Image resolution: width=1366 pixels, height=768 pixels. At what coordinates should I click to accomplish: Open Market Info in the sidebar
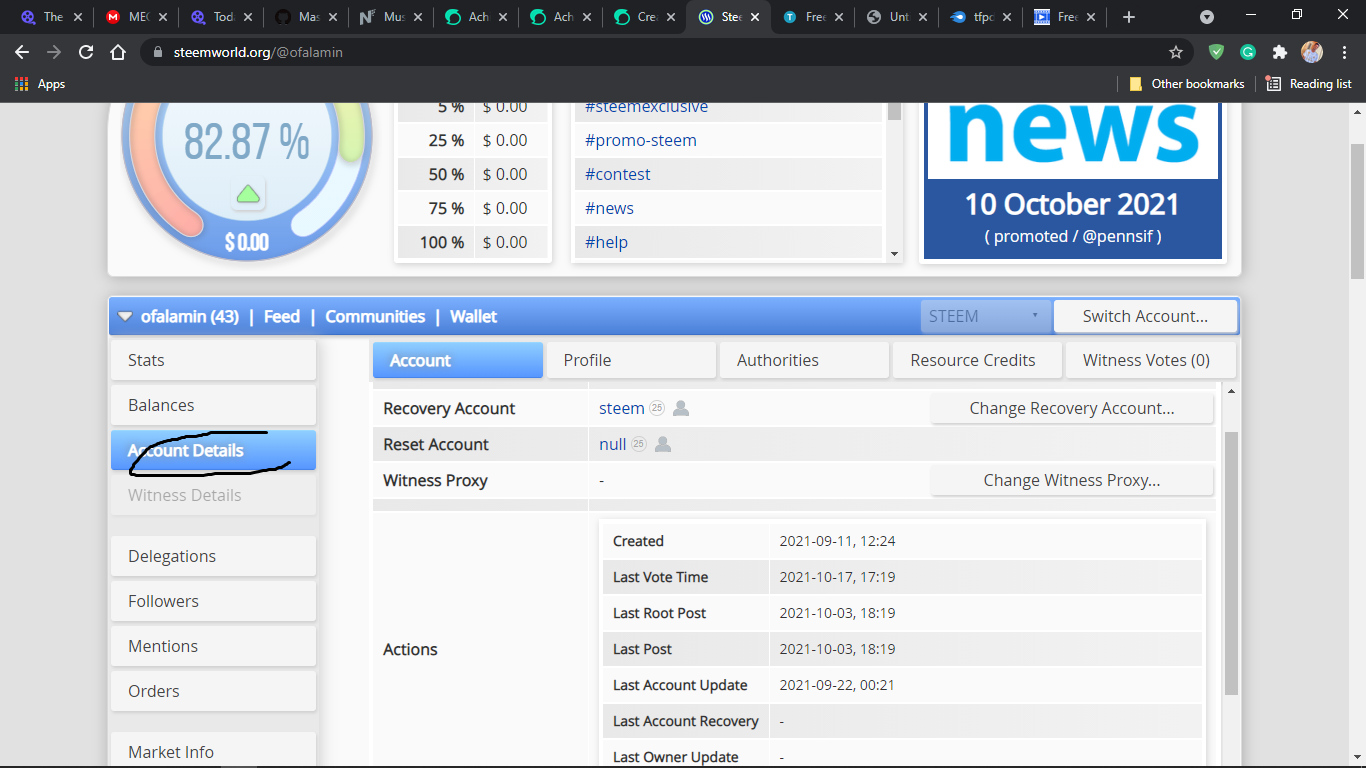coord(213,750)
